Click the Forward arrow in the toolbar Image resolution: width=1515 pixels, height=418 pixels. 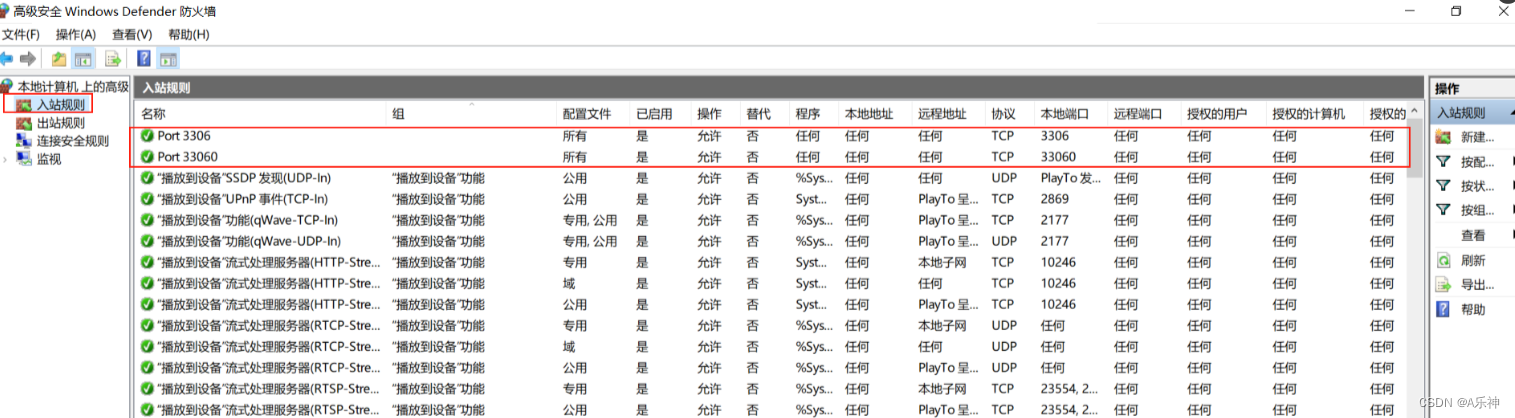tap(28, 59)
